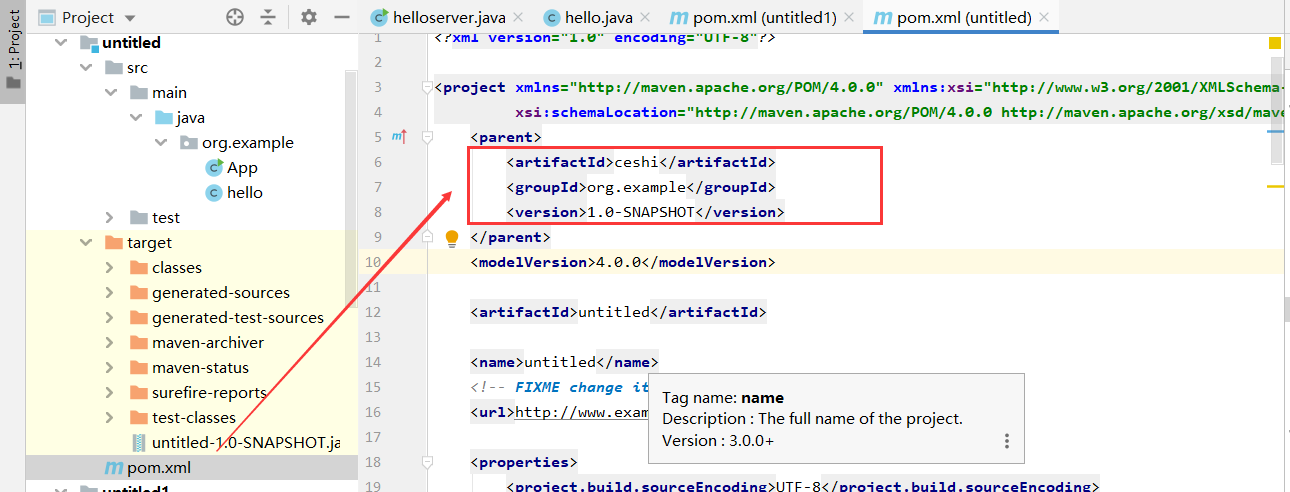The height and width of the screenshot is (492, 1290).
Task: Click the ceshi artifactId value
Action: [638, 162]
